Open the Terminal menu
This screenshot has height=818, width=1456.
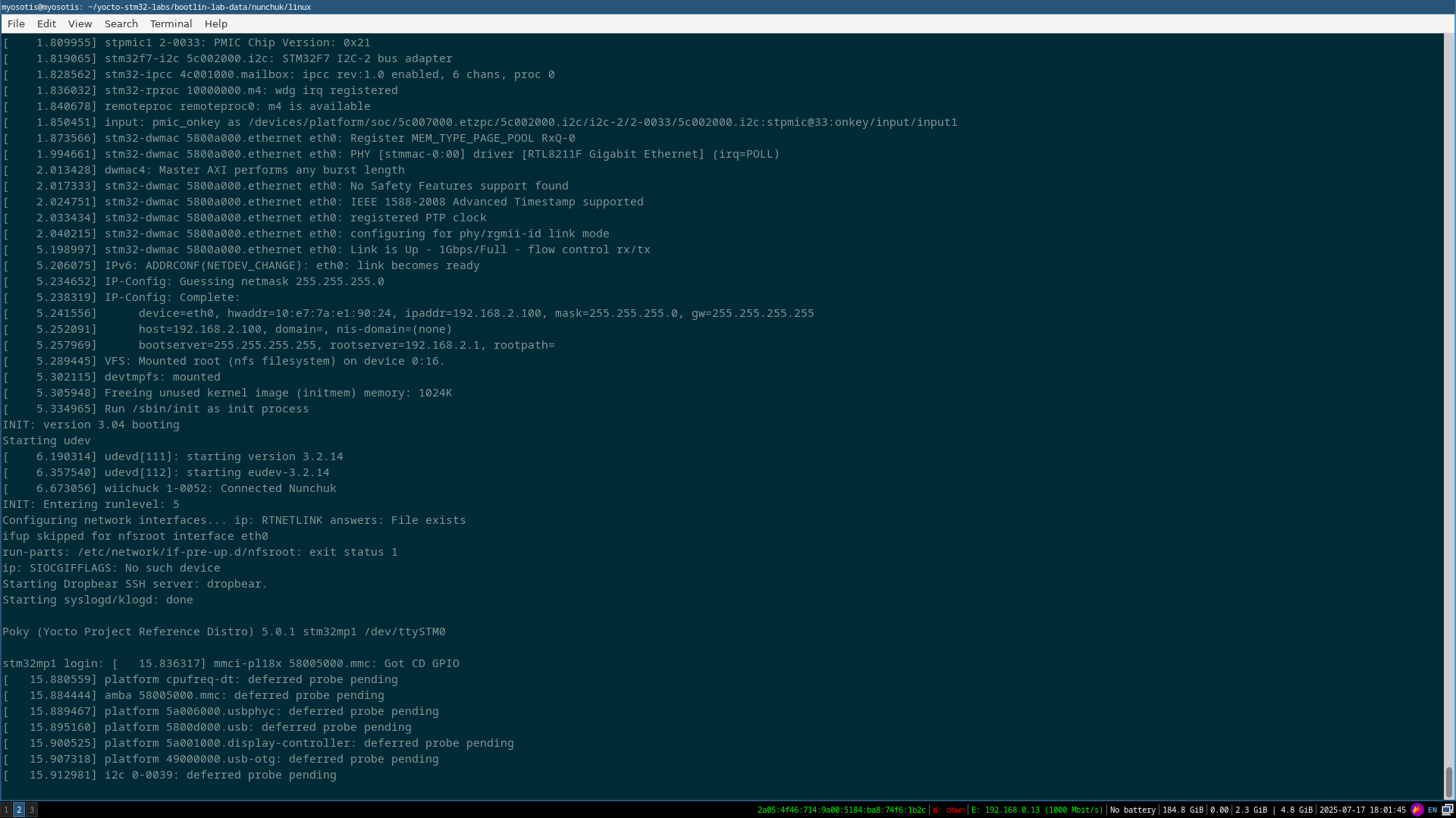(x=171, y=24)
